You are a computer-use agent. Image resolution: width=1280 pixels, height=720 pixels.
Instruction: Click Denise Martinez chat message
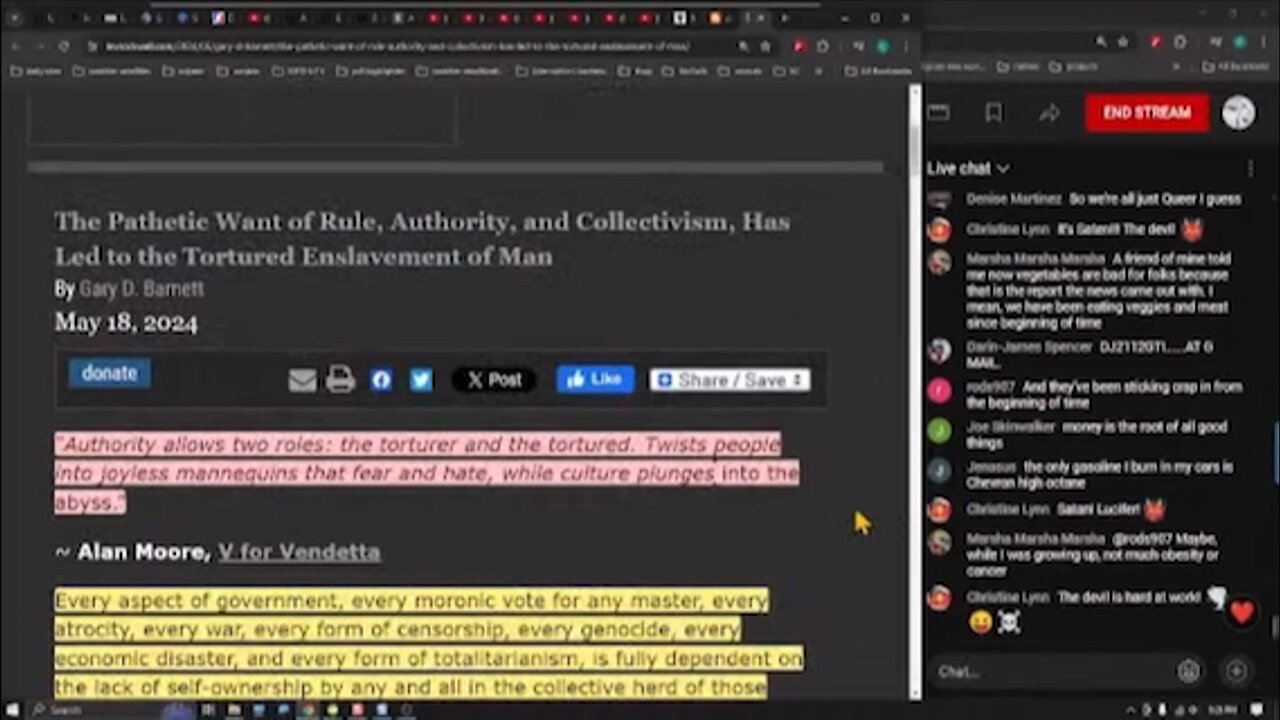tap(1103, 199)
